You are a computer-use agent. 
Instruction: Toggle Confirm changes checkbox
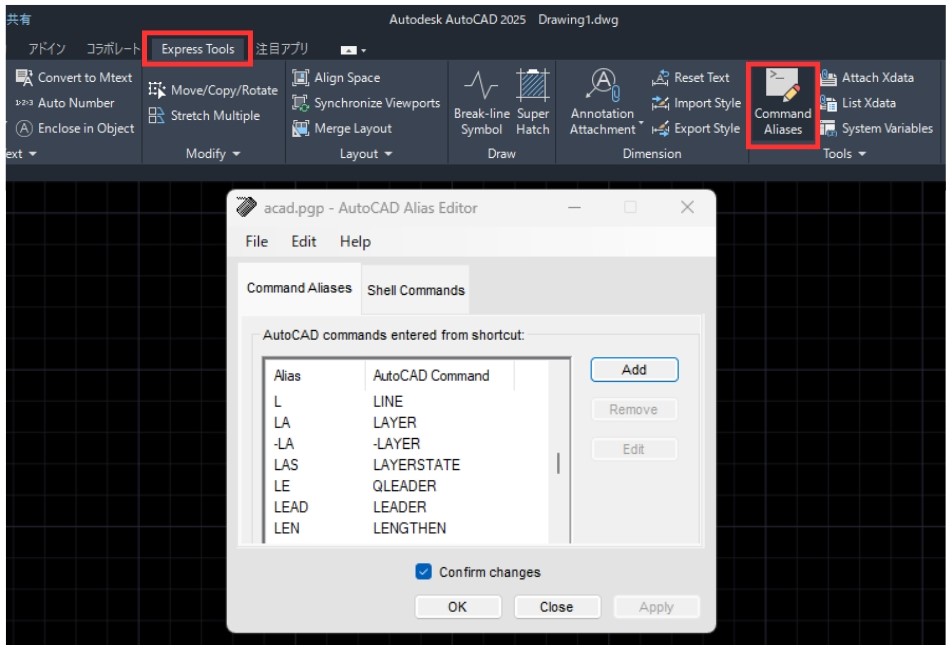pyautogui.click(x=423, y=571)
